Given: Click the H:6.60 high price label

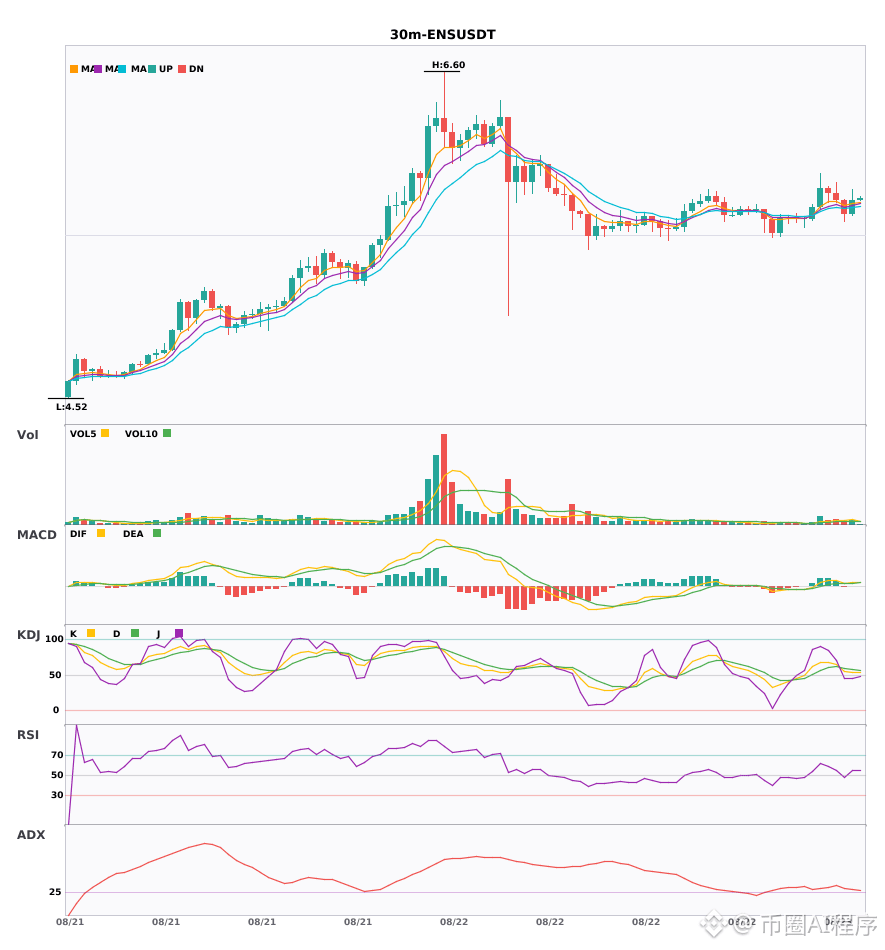Looking at the screenshot, I should (448, 65).
